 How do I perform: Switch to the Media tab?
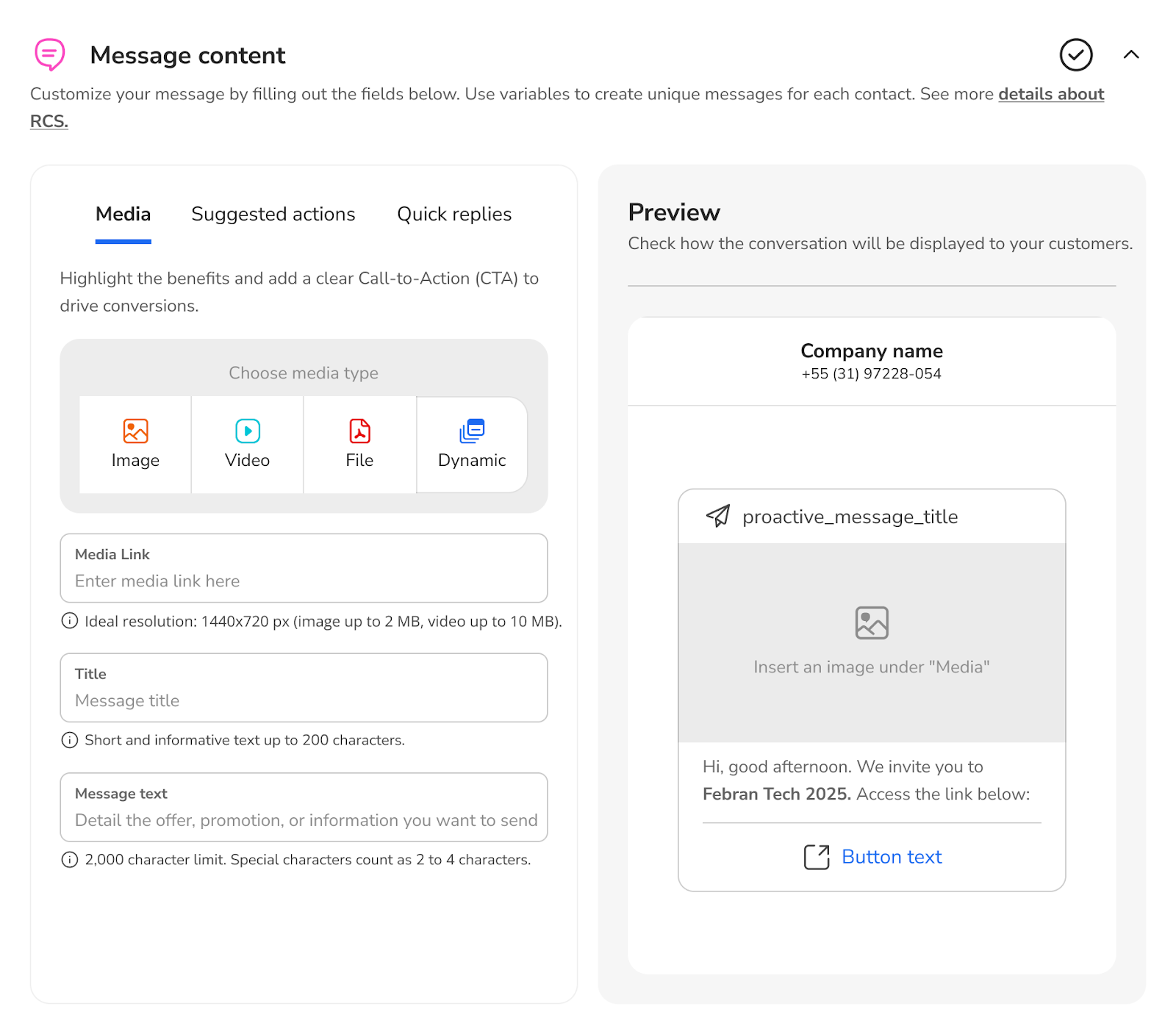123,215
